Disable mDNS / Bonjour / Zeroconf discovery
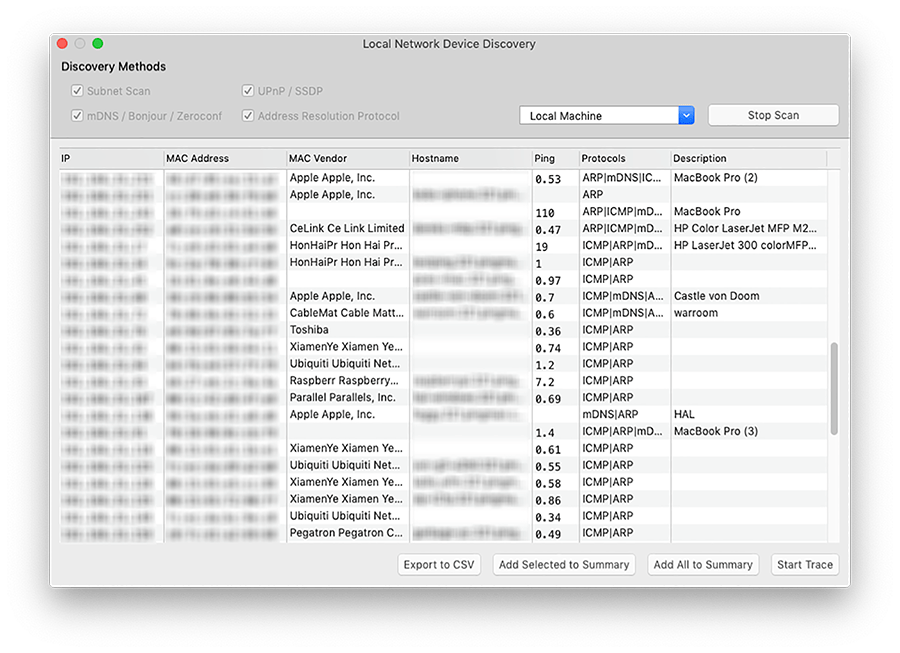 pos(77,115)
